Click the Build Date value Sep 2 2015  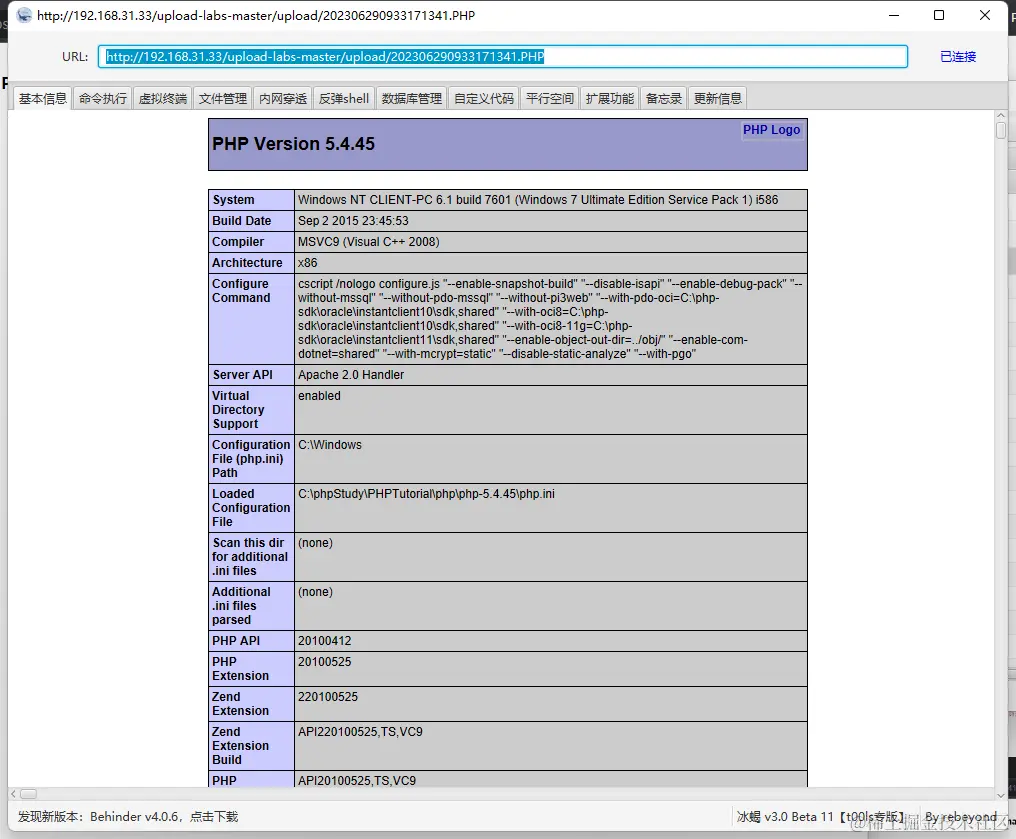click(x=353, y=220)
